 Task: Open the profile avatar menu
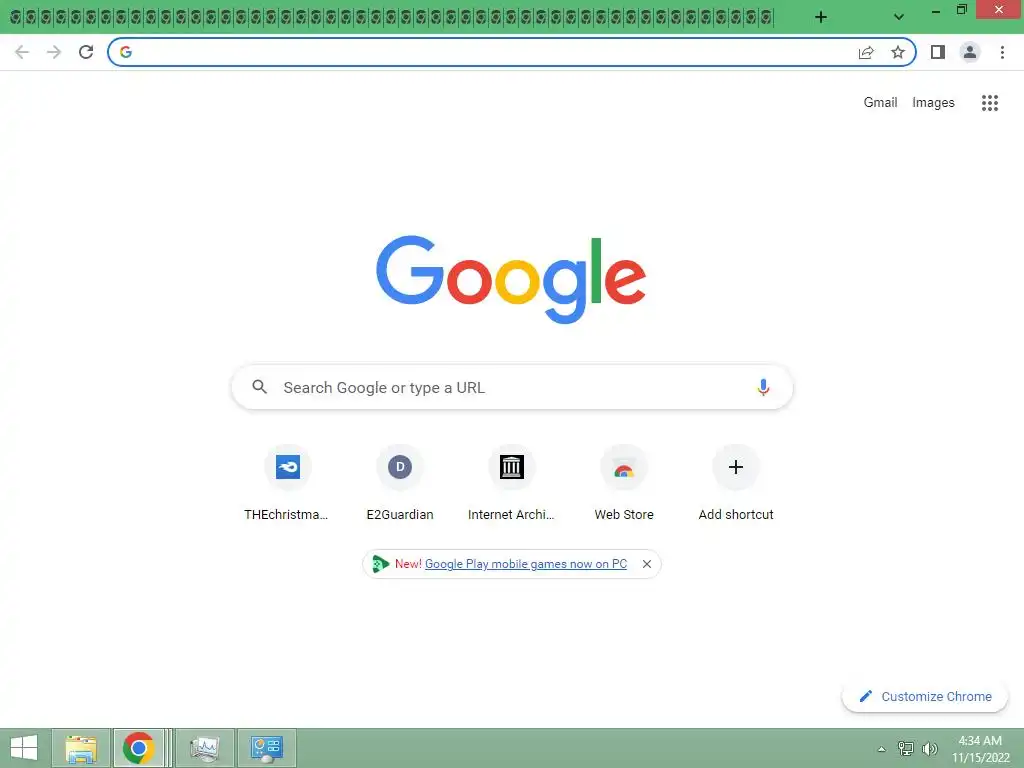pos(970,52)
